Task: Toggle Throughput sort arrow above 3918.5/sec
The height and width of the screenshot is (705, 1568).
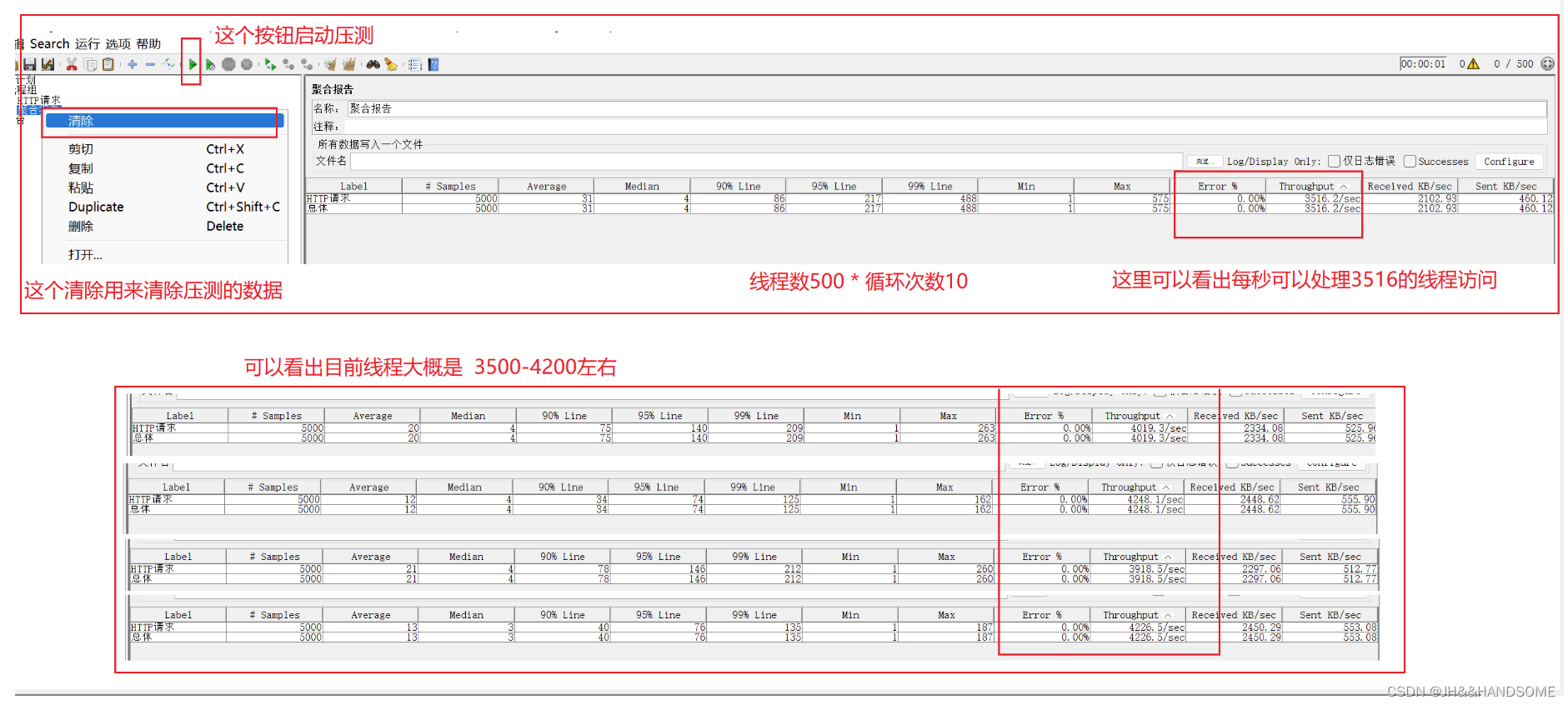Action: point(1169,557)
